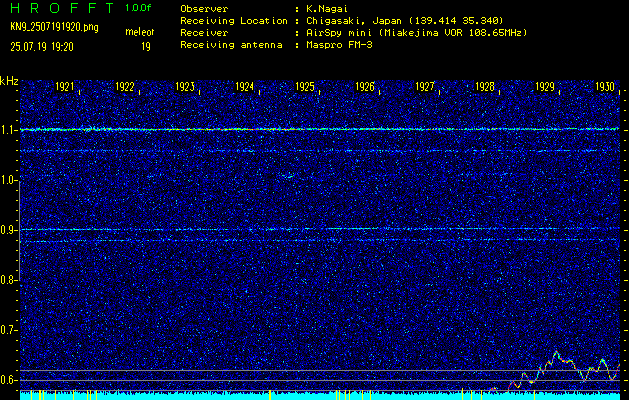
Task: Select the file name KN9_2507191920.png
Action: tap(54, 28)
